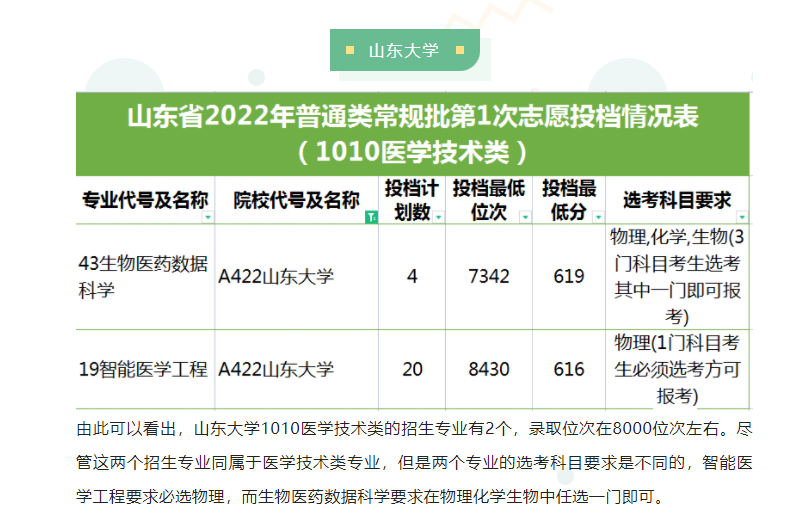Click the 专业代号及名称 header cell
The image size is (793, 525).
tap(145, 200)
